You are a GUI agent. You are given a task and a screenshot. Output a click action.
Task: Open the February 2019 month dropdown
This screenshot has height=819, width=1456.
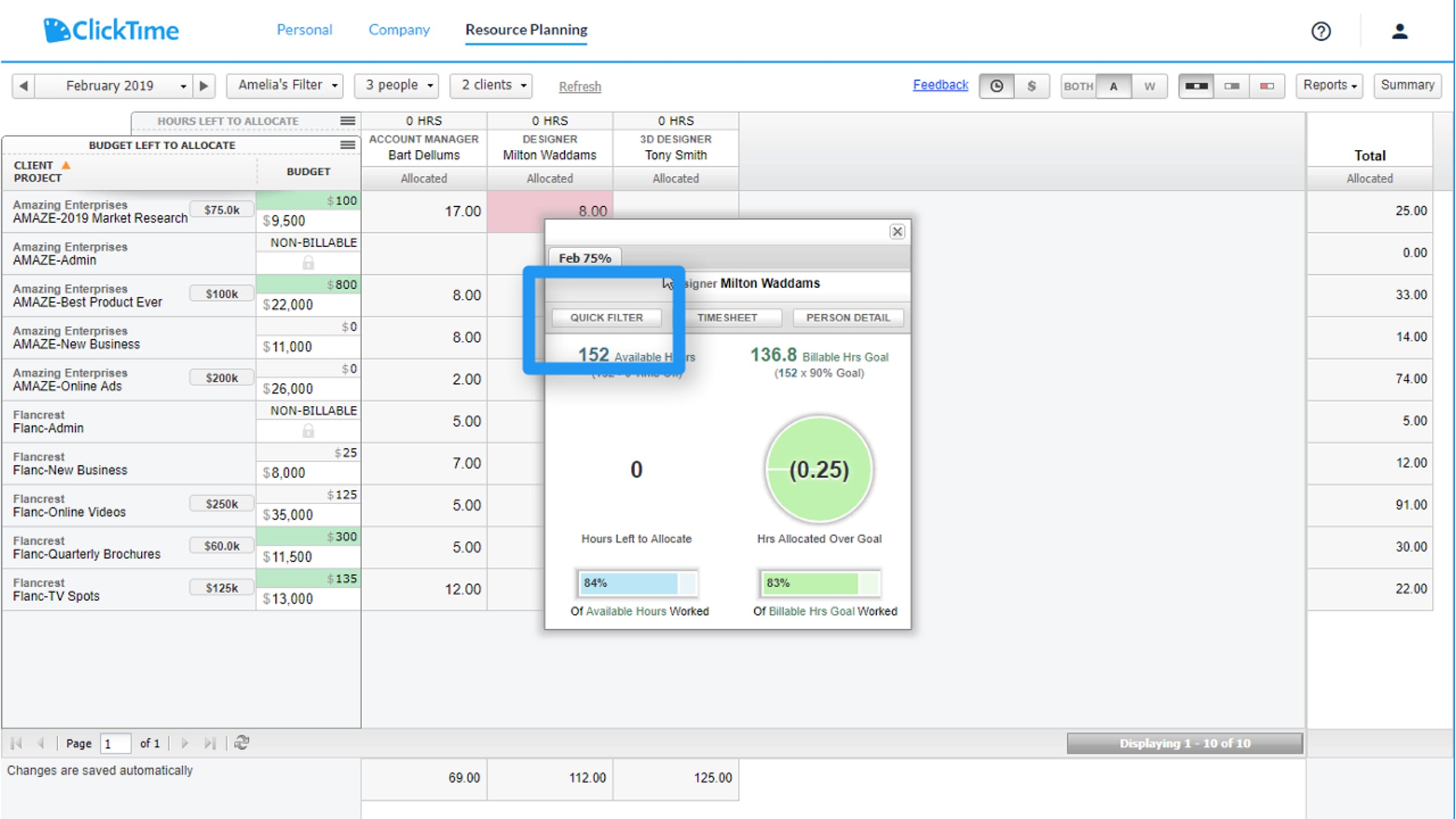click(x=114, y=86)
